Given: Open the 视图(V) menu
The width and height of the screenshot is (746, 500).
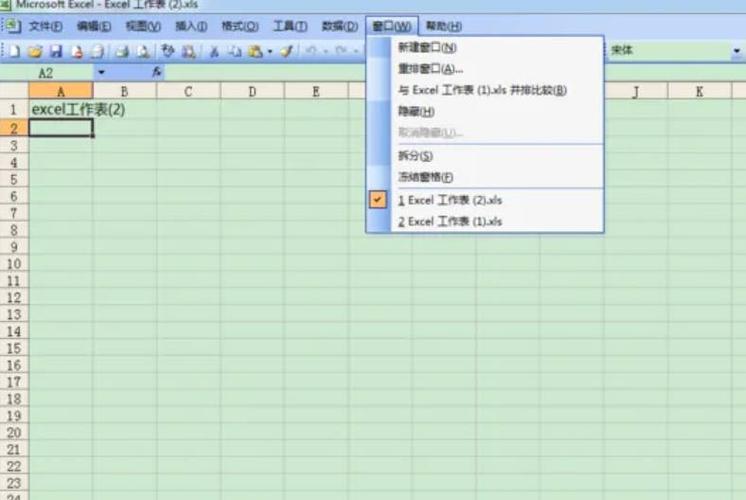Looking at the screenshot, I should 143,26.
